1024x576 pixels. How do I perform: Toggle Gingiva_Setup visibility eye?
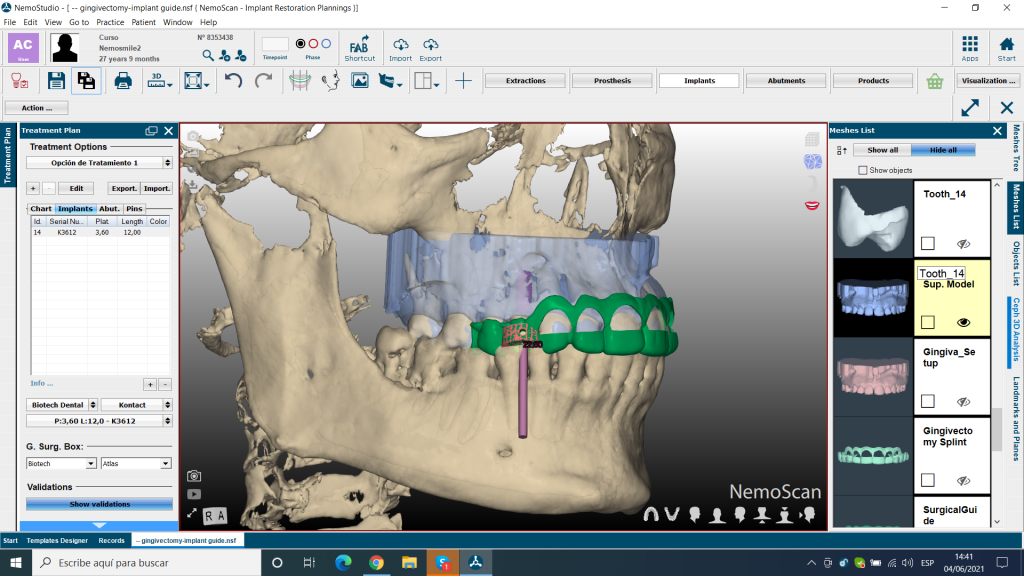[x=963, y=402]
